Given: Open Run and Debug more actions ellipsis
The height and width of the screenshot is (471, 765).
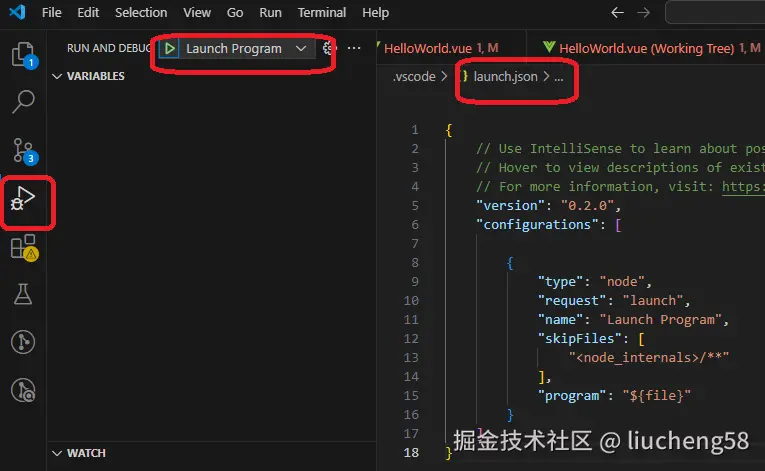Looking at the screenshot, I should point(354,48).
